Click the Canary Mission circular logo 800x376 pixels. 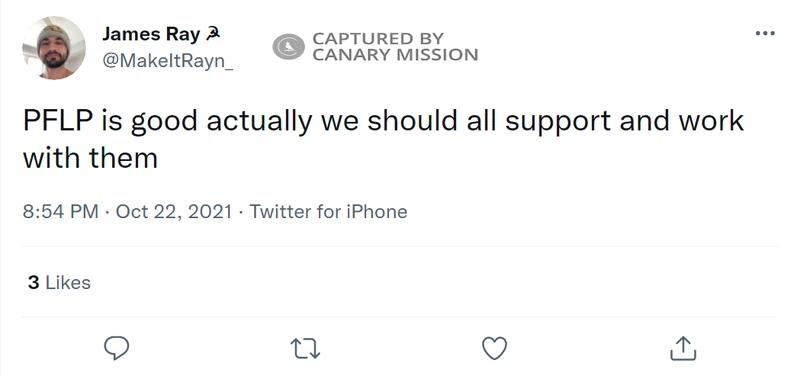pos(288,46)
